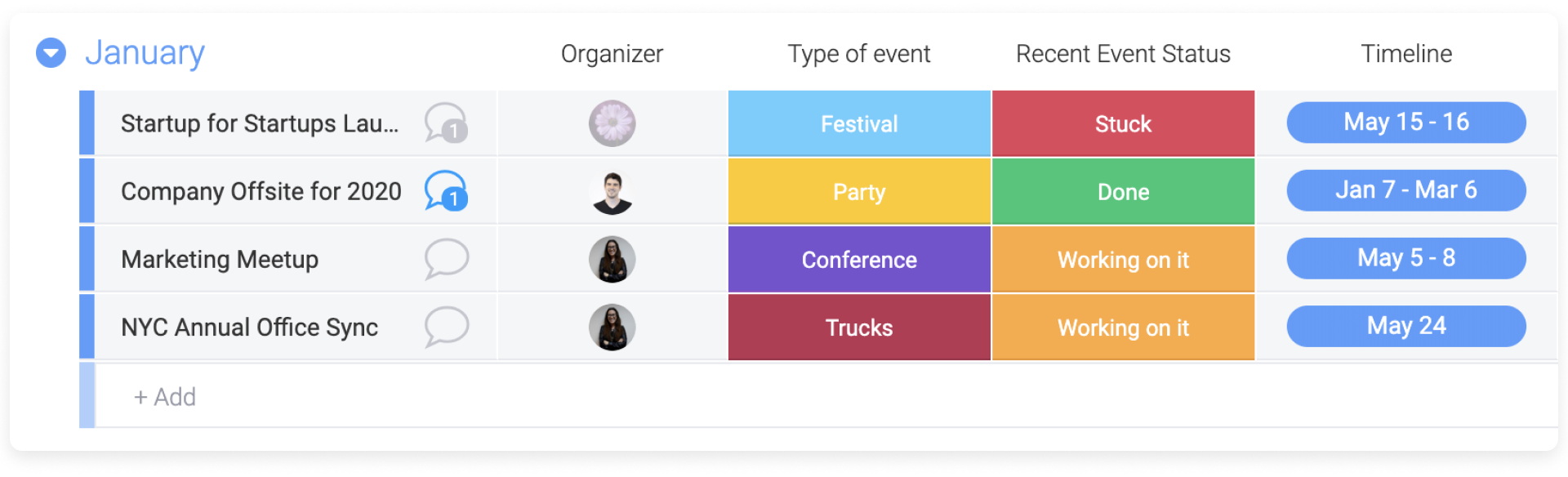Click the + Add new item field
Image resolution: width=1568 pixels, height=477 pixels.
click(x=826, y=396)
